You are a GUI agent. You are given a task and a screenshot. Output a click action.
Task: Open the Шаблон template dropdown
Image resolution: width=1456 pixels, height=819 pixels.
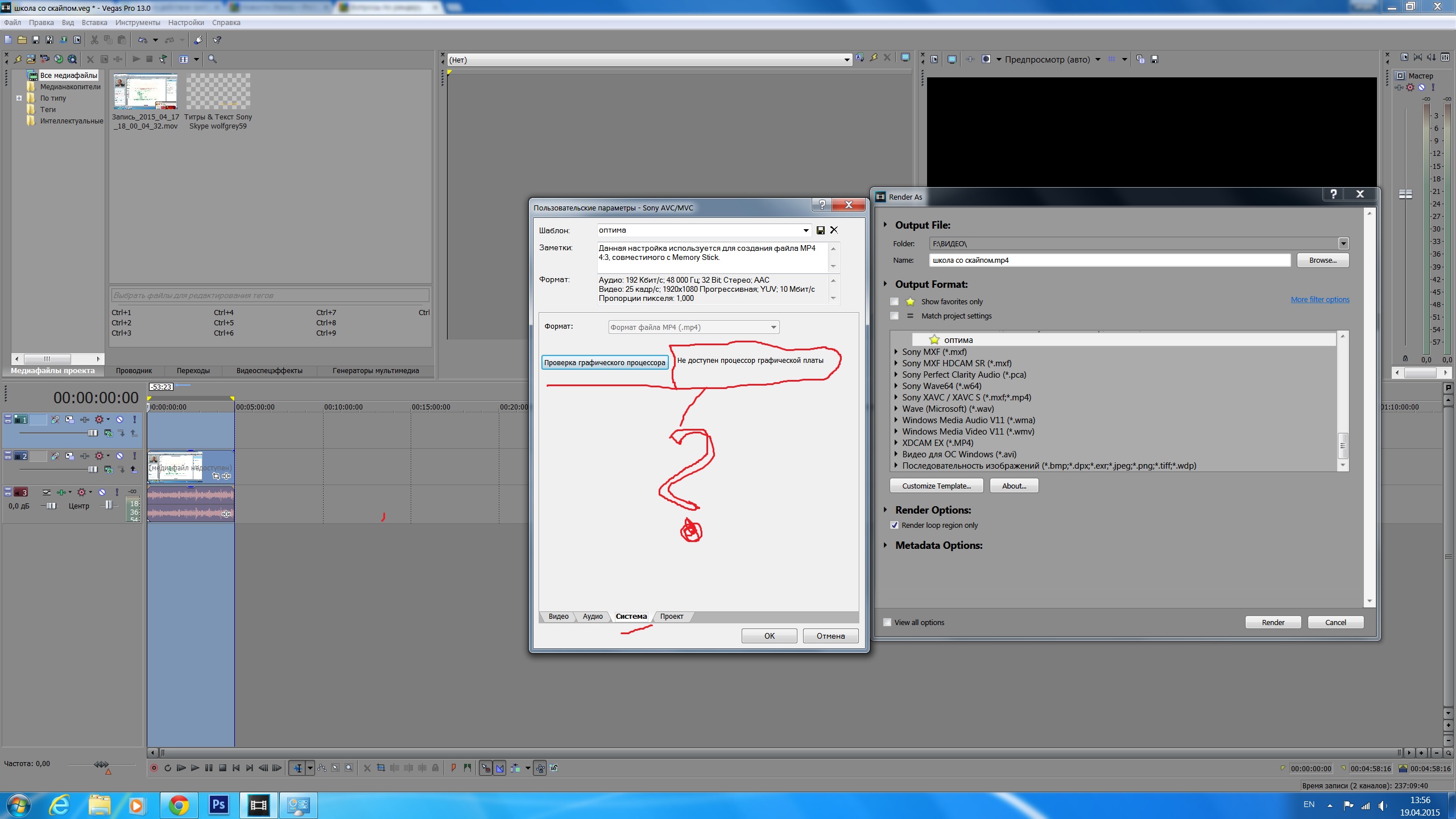pyautogui.click(x=806, y=230)
